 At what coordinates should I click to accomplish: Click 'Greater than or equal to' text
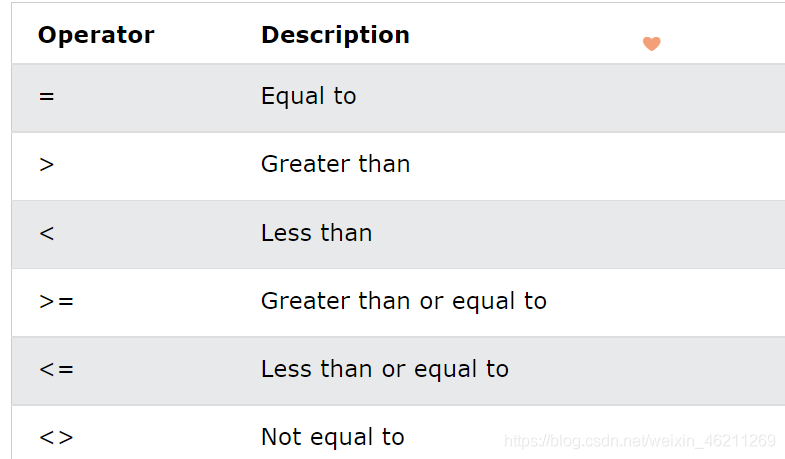(403, 301)
